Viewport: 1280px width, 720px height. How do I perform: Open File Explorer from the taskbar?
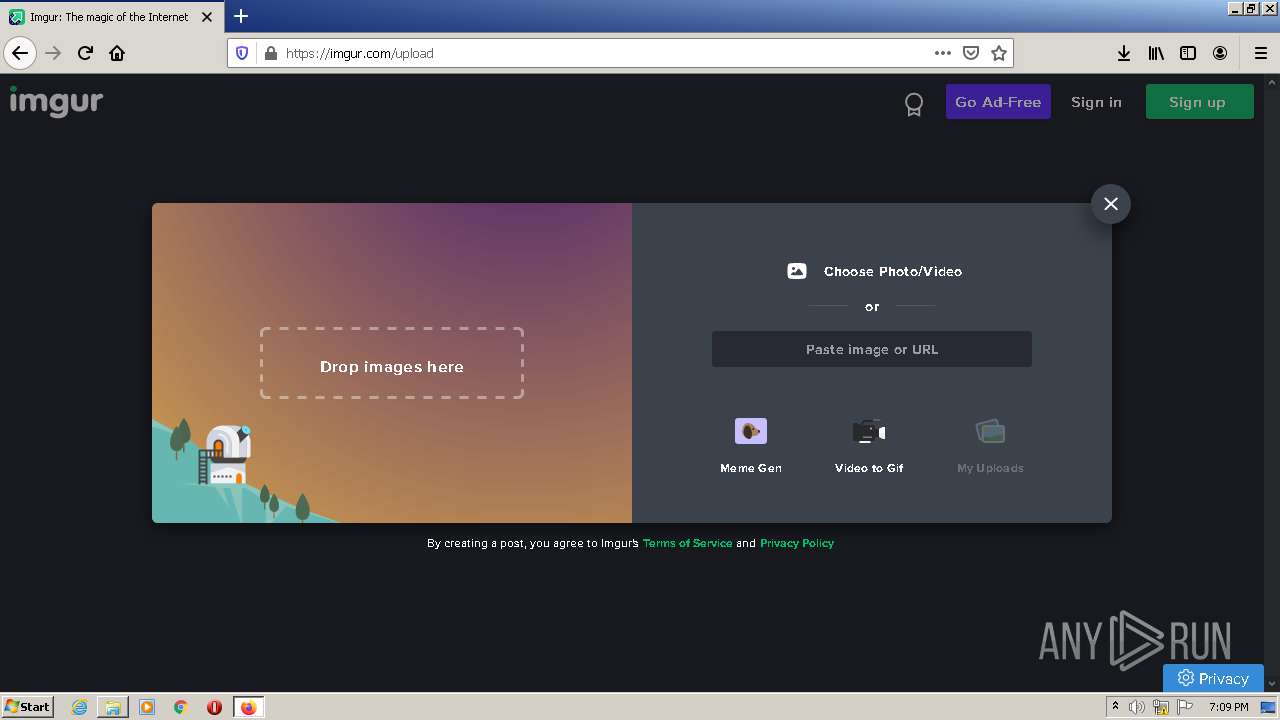pos(113,707)
